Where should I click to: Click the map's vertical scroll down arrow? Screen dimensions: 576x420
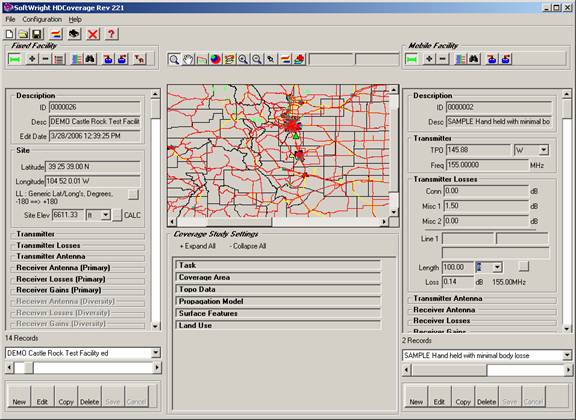(393, 212)
